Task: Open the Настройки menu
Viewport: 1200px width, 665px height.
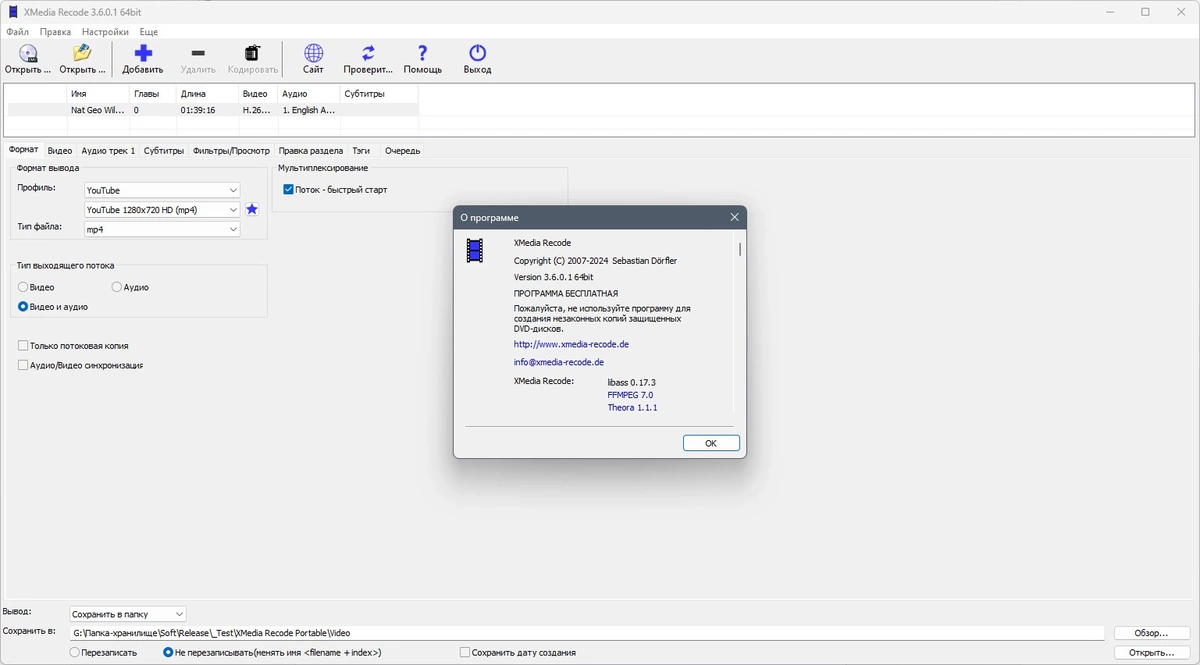Action: 105,32
